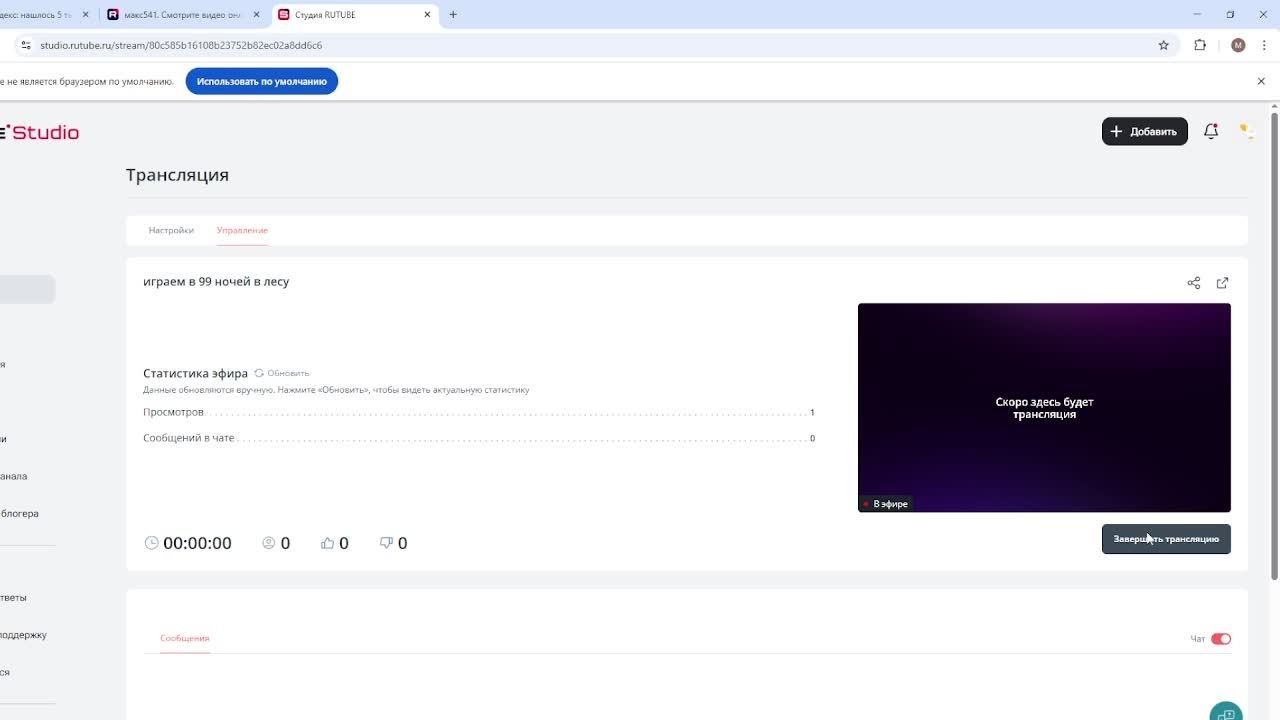Click the clock icon beside the stream timer
The width and height of the screenshot is (1280, 720).
tap(152, 543)
